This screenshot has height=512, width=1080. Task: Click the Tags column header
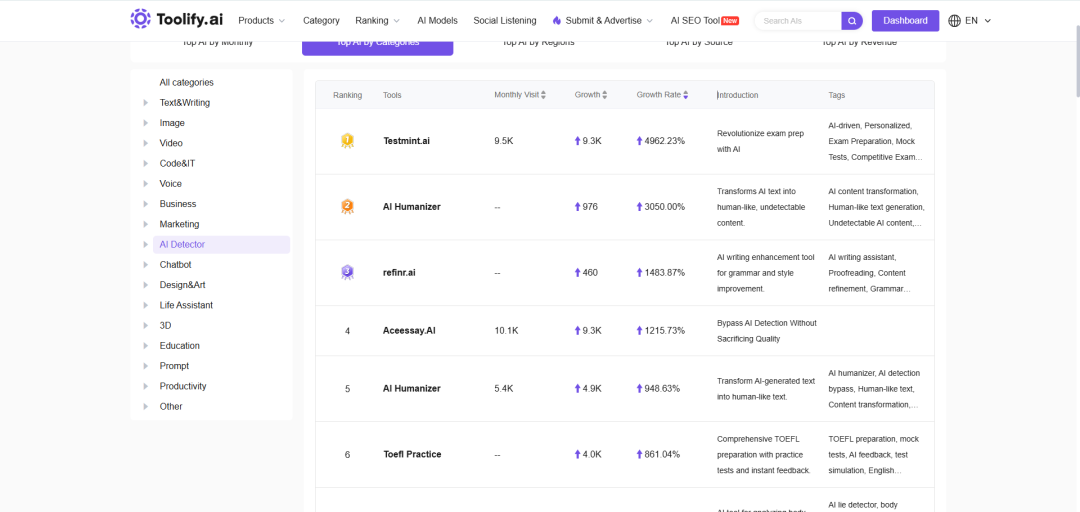click(x=837, y=95)
